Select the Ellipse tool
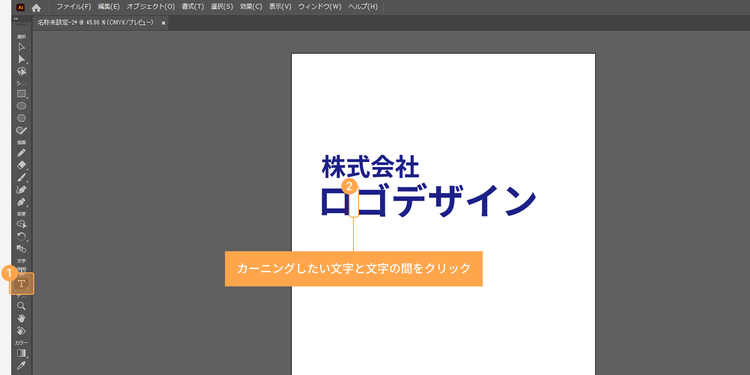The image size is (750, 375). [x=21, y=106]
